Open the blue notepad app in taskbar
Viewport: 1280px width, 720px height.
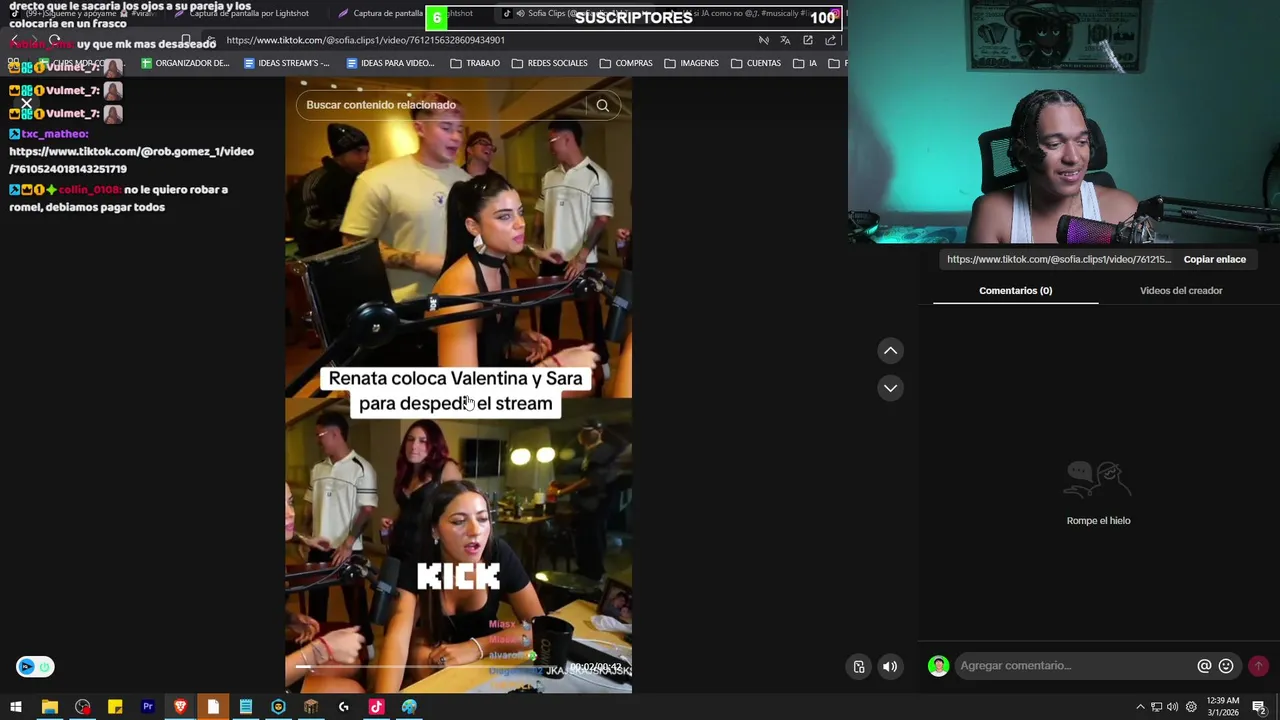pos(246,707)
